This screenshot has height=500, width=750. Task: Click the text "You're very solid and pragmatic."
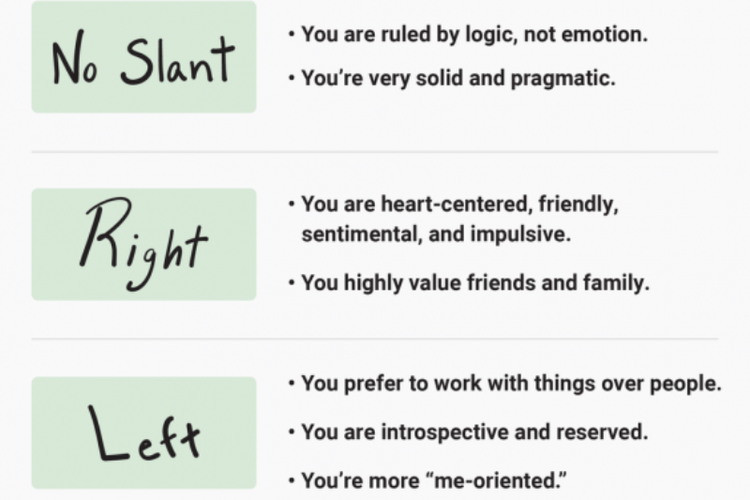pos(458,78)
